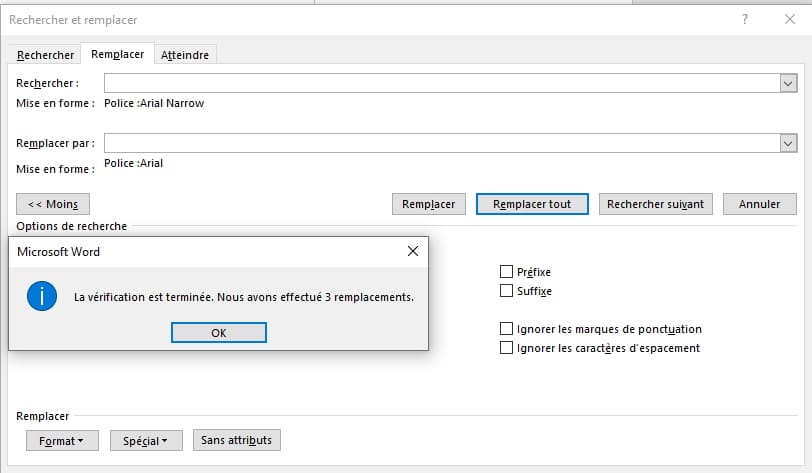Enable the Suffixe checkbox

click(507, 291)
